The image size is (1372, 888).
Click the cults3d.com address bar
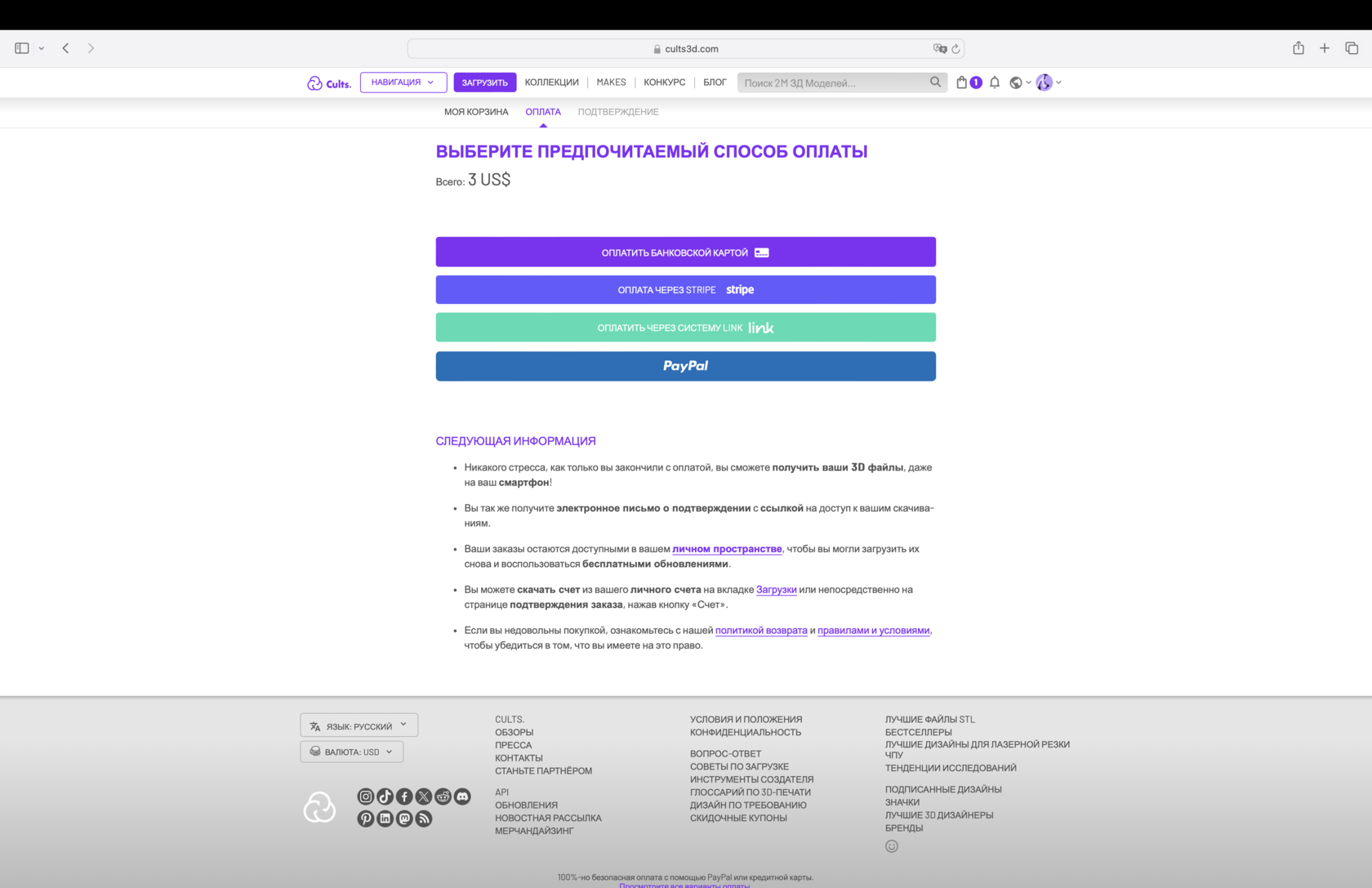(686, 49)
